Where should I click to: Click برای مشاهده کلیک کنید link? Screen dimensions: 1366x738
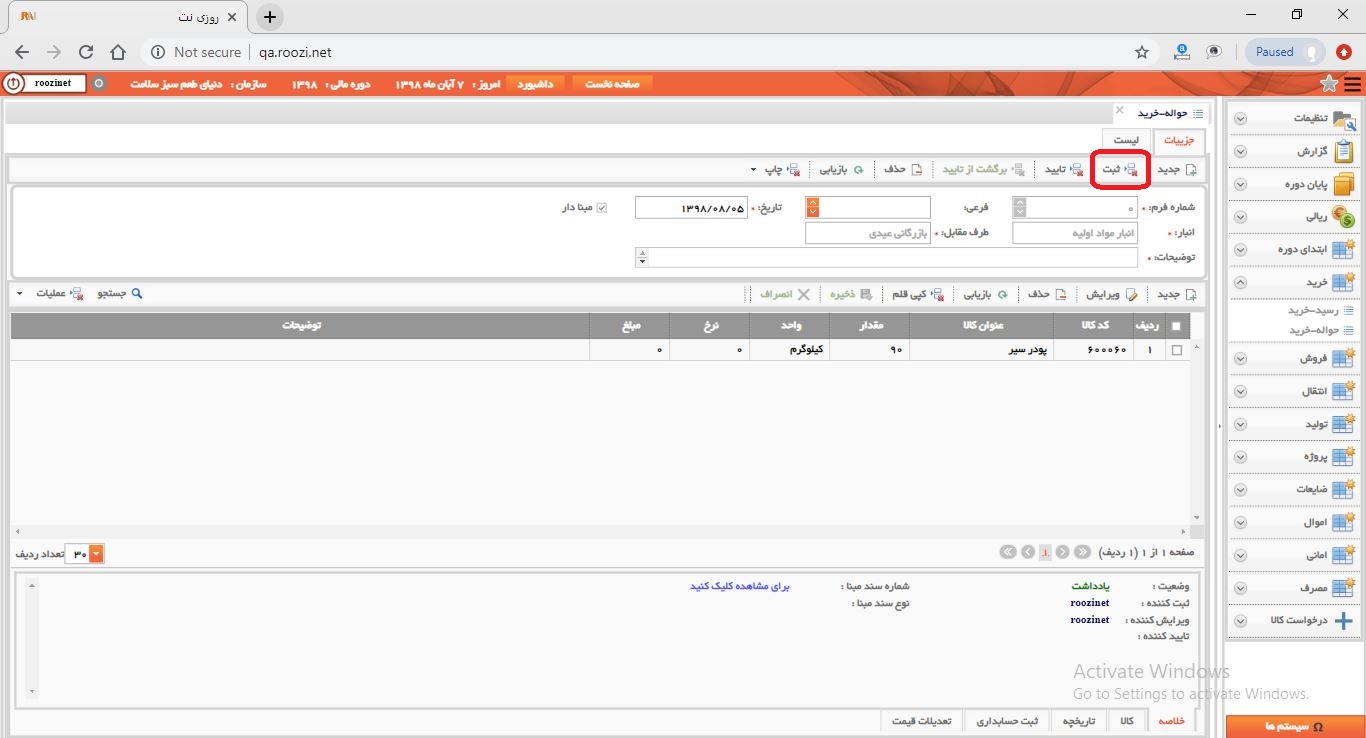pyautogui.click(x=740, y=587)
